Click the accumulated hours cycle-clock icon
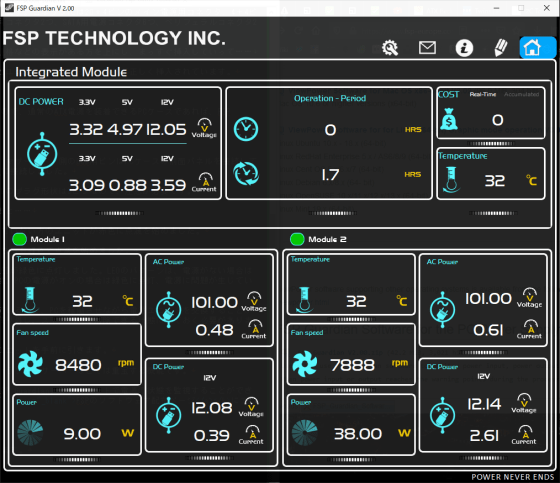 point(246,174)
